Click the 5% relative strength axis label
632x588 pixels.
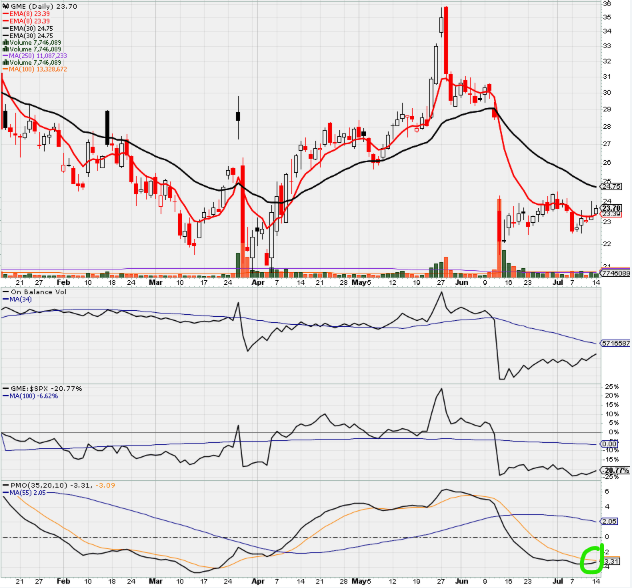pos(613,423)
